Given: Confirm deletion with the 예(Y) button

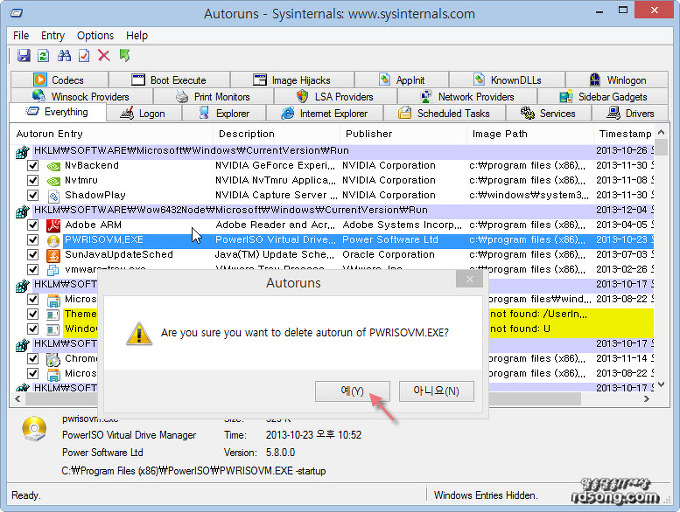Looking at the screenshot, I should (x=352, y=391).
